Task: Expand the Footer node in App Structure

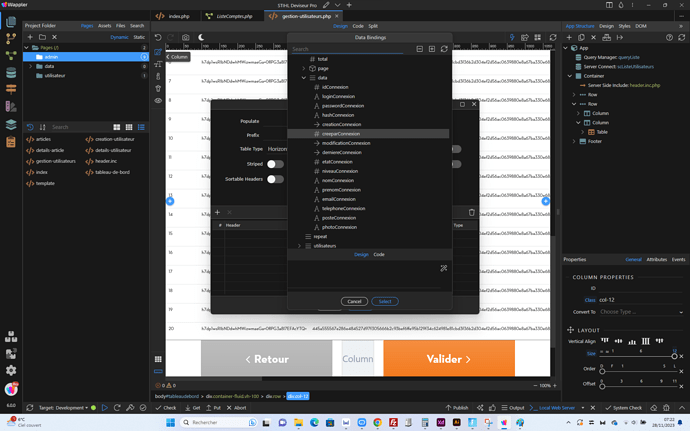Action: (x=574, y=141)
